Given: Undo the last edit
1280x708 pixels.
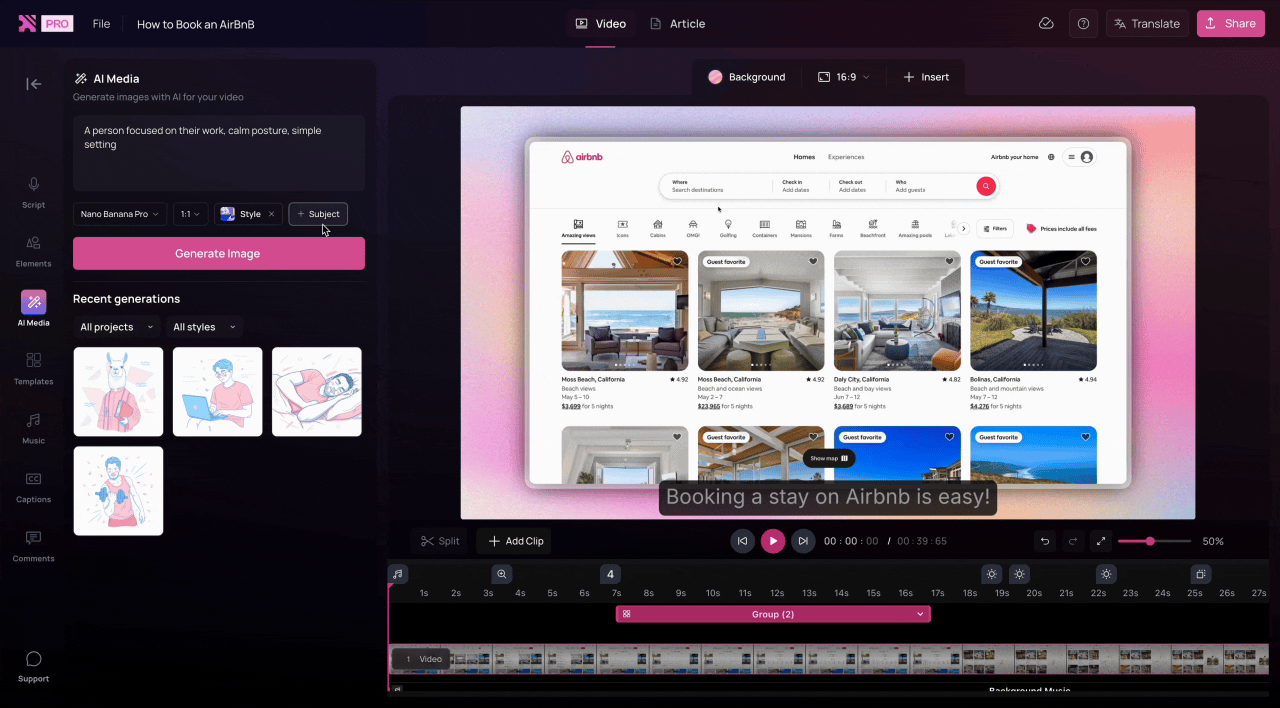Looking at the screenshot, I should click(x=1045, y=541).
